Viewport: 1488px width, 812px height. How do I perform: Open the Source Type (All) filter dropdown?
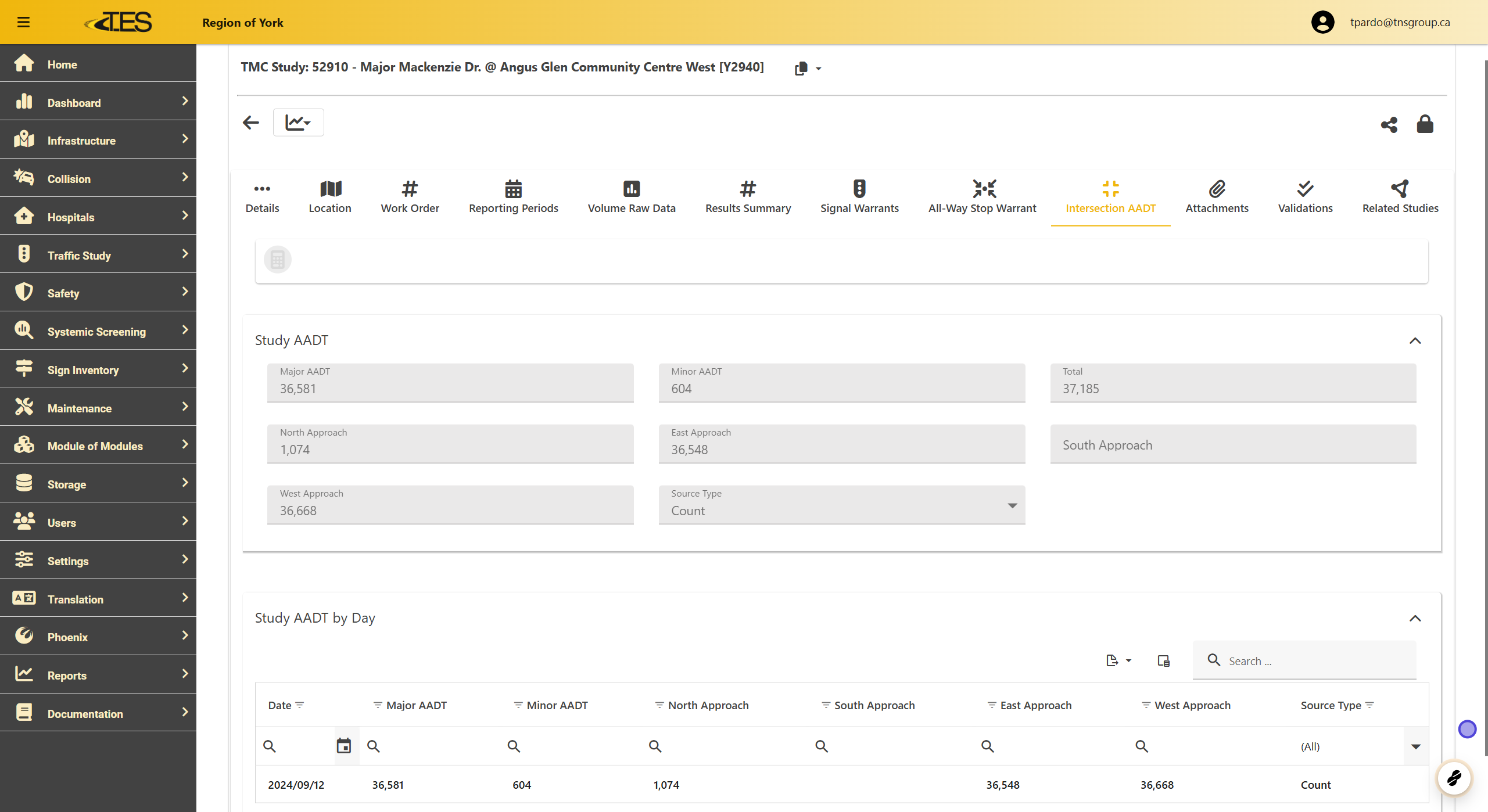[x=1415, y=746]
